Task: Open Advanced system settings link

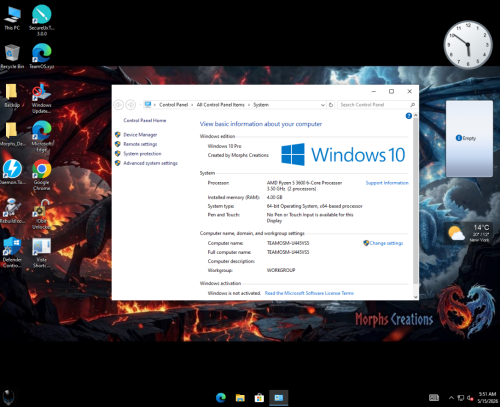Action: click(x=150, y=163)
